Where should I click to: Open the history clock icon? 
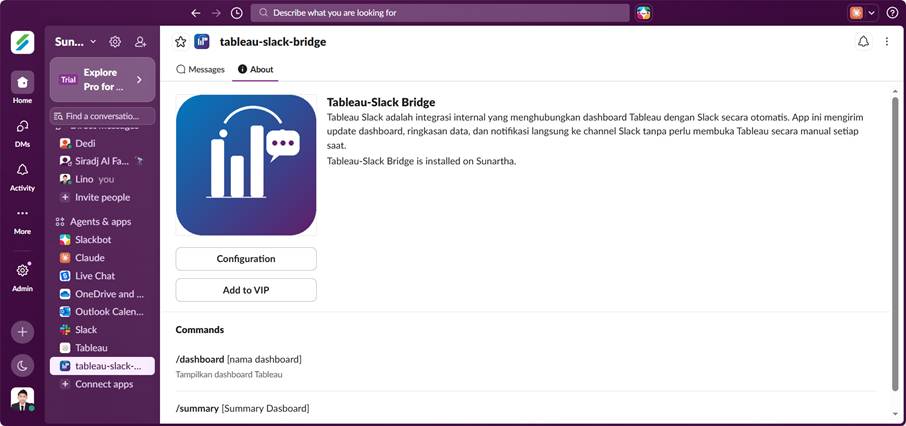tap(236, 13)
